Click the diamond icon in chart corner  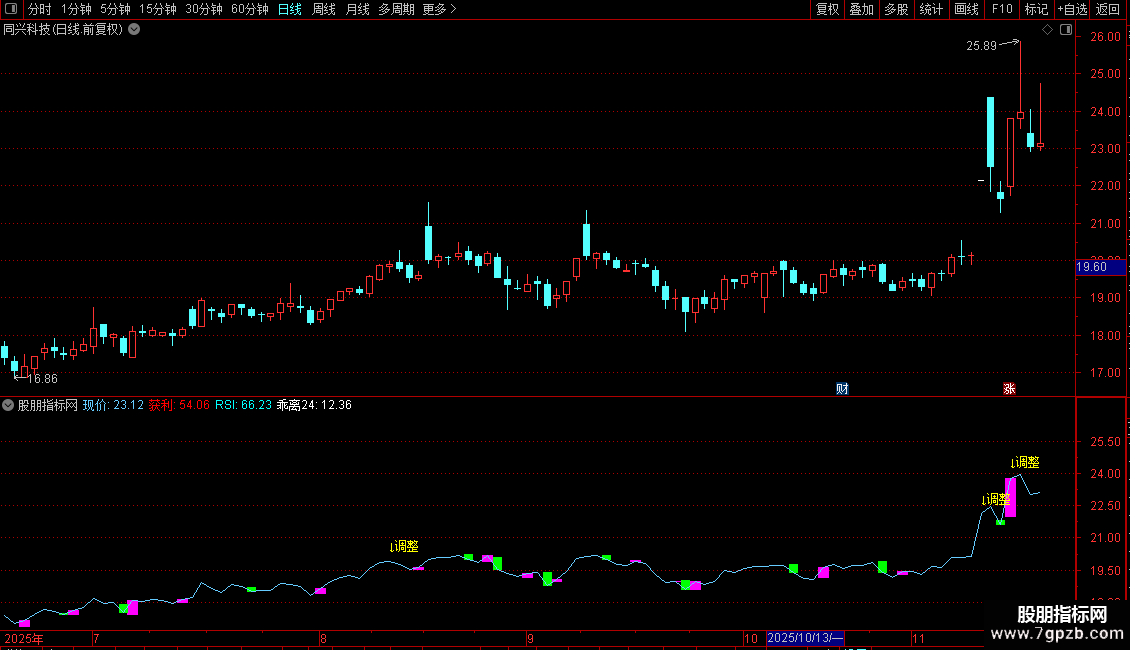1048,30
